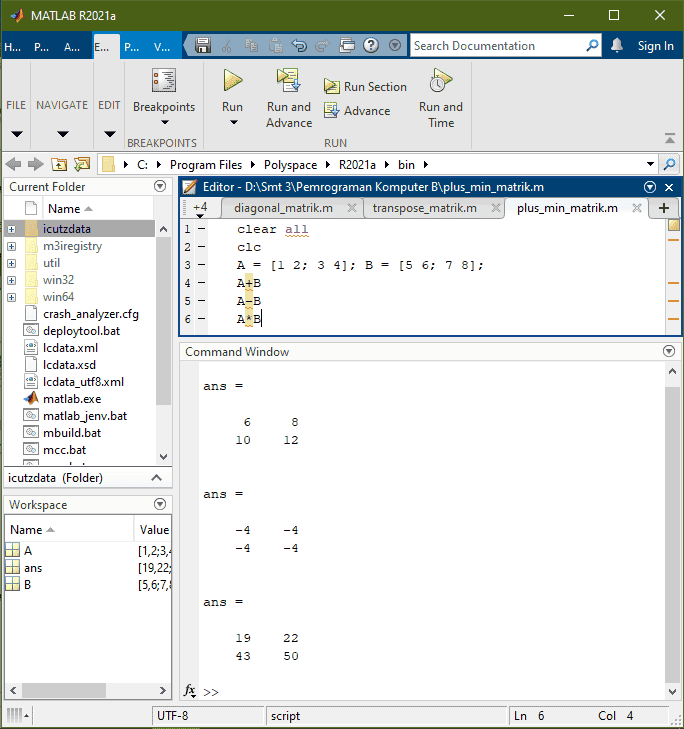This screenshot has height=729, width=684.
Task: Open the diagonal_matrik.m editor tab
Action: point(283,208)
